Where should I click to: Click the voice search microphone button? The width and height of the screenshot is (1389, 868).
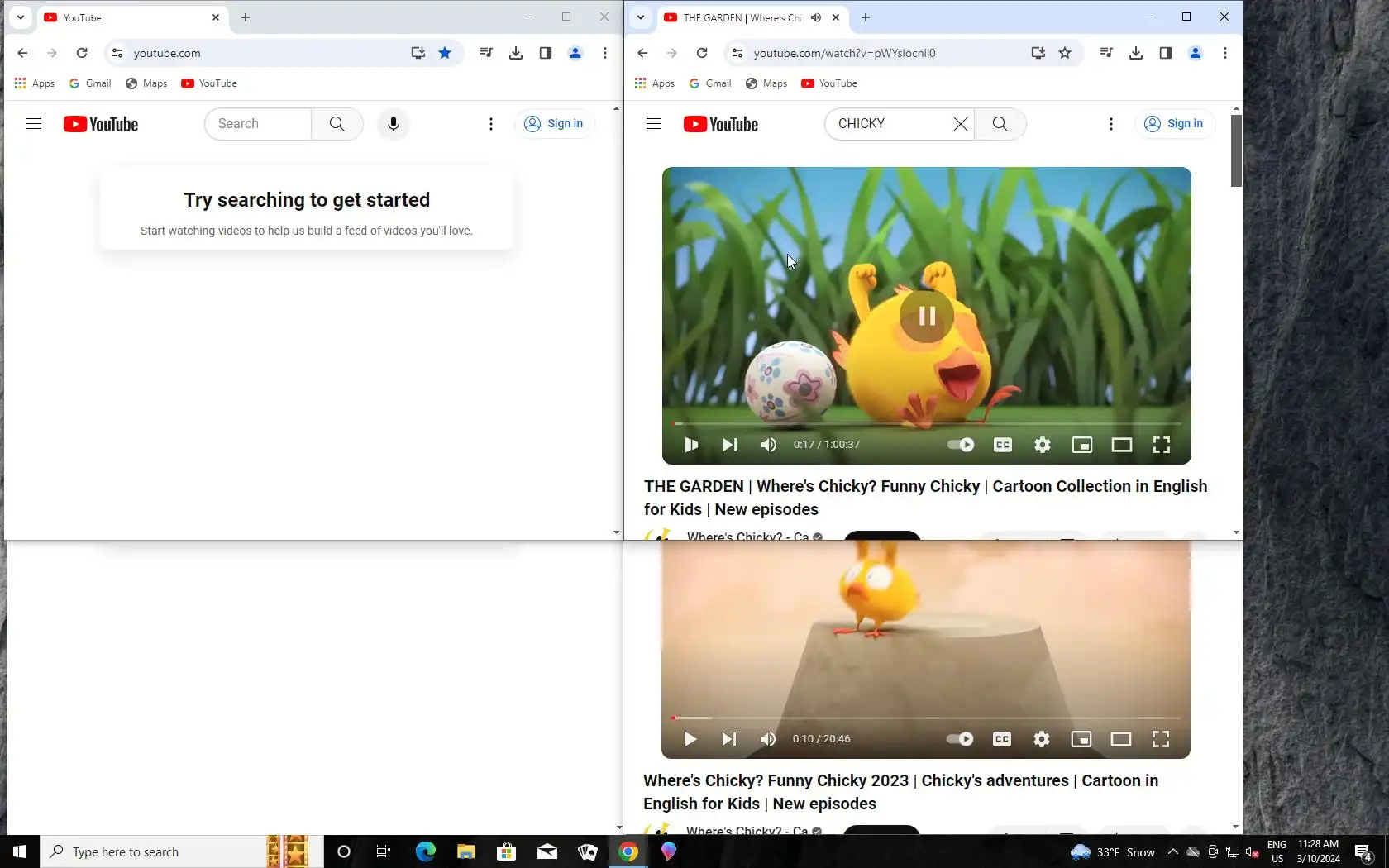tap(394, 124)
